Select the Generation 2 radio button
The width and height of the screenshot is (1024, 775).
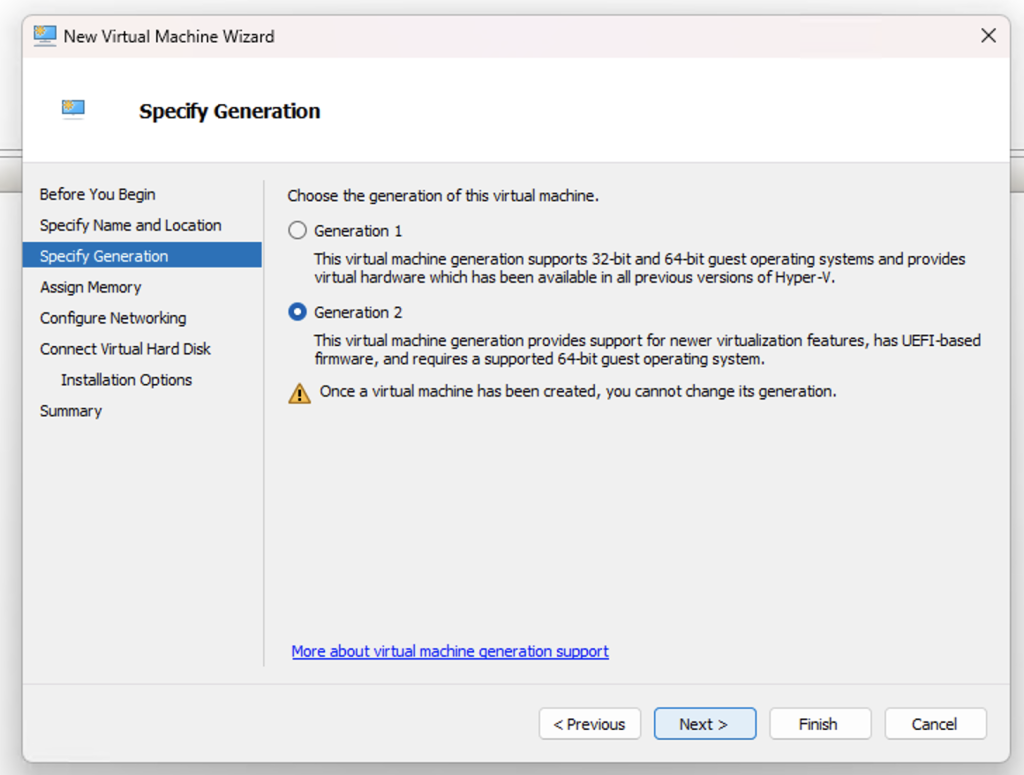[x=297, y=312]
